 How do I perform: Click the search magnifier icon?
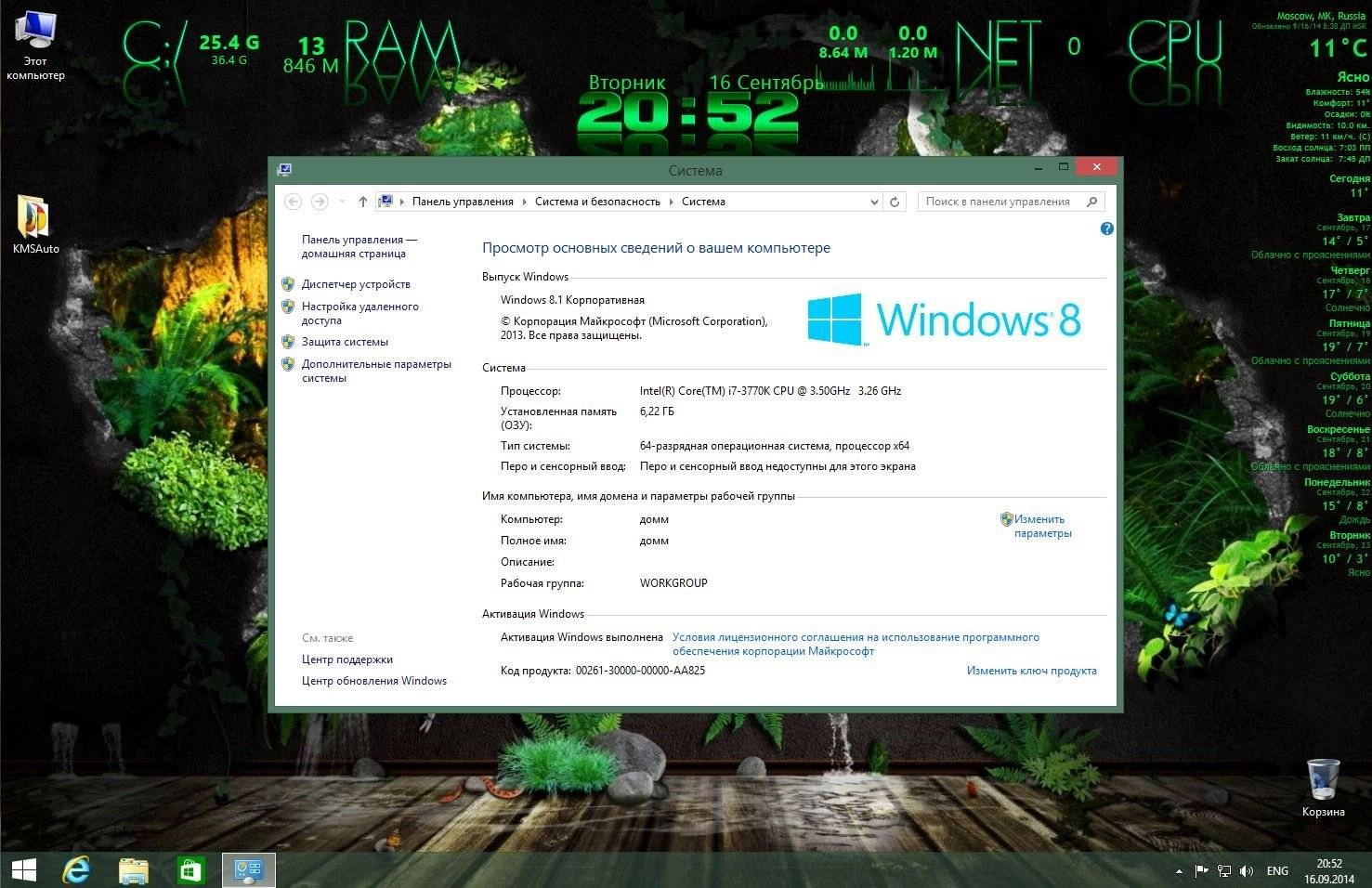click(x=1092, y=202)
